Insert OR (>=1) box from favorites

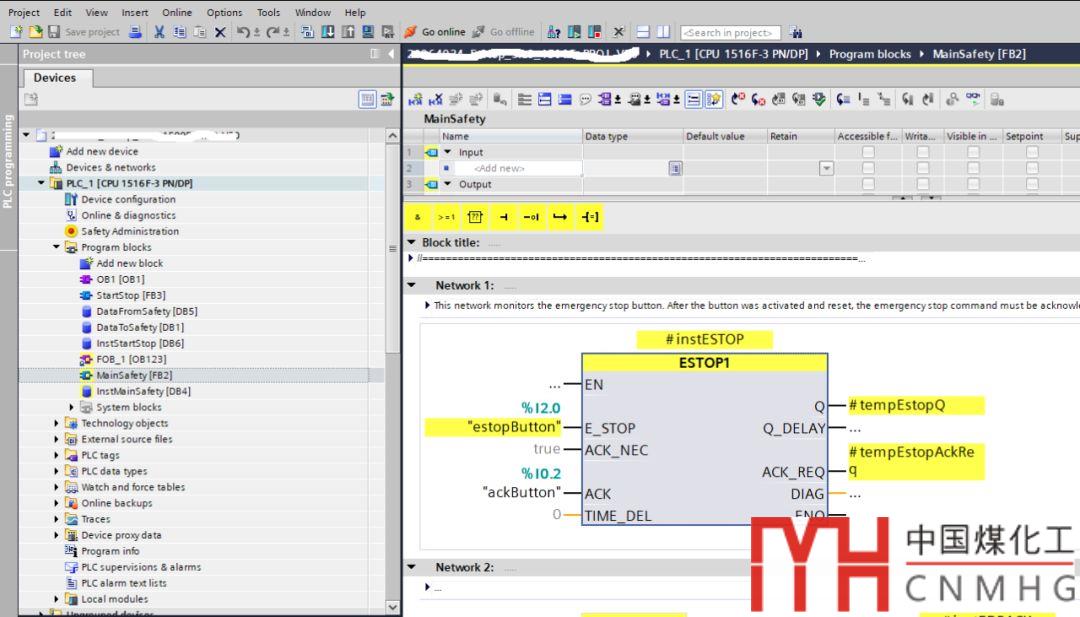(446, 217)
